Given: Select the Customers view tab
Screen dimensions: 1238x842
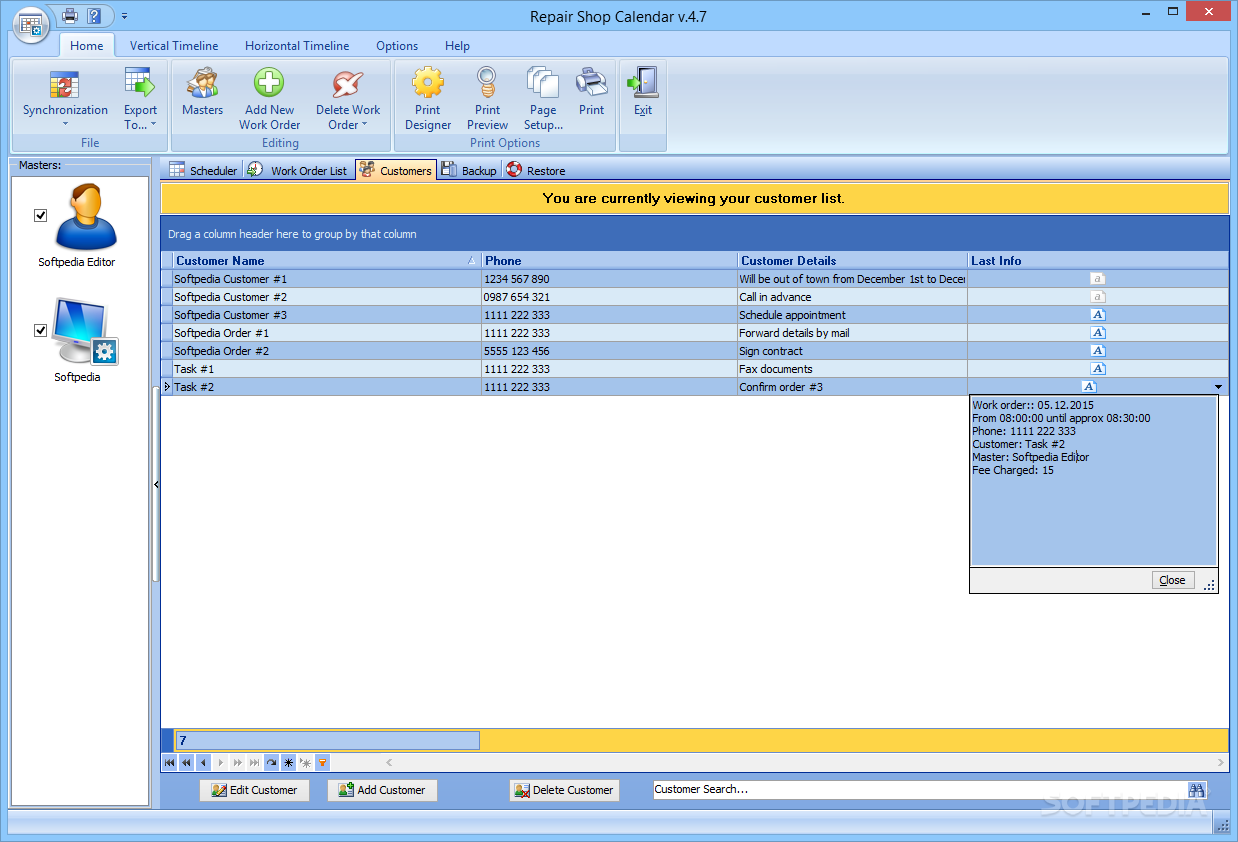Looking at the screenshot, I should (x=396, y=171).
